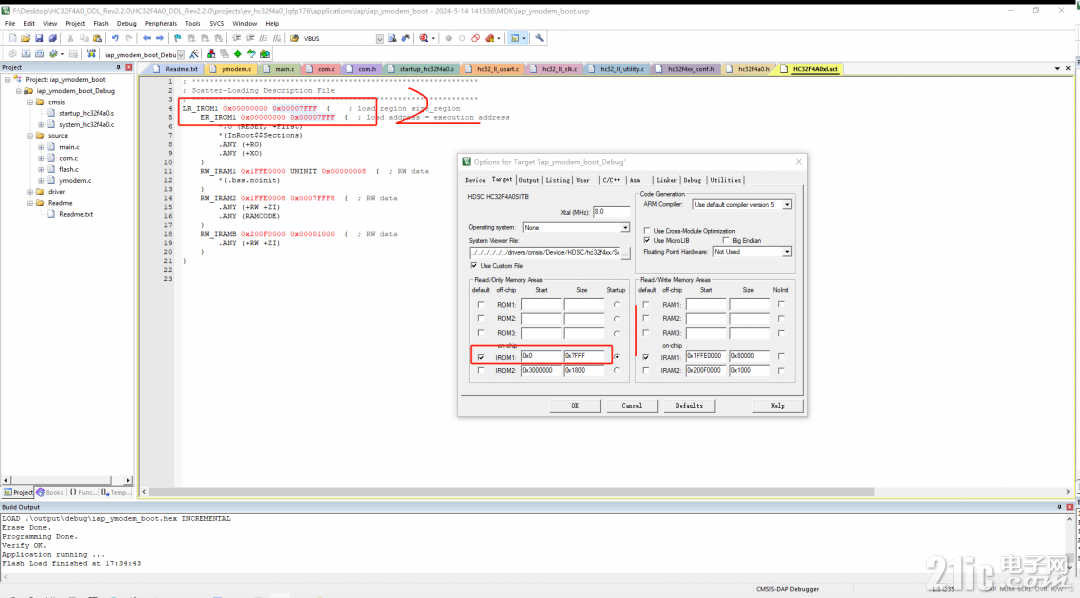1080x598 pixels.
Task: Click the Manage Project Items icon
Action: point(211,54)
